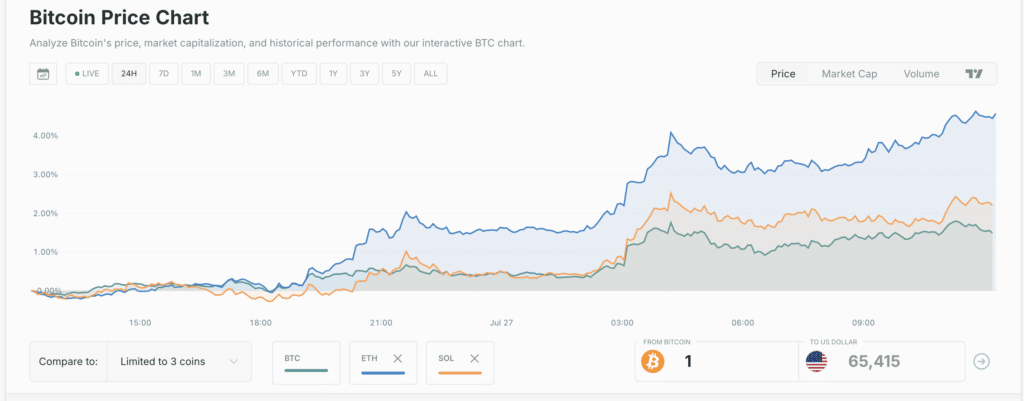This screenshot has width=1024, height=401.
Task: Click the 1.00% y-axis label
Action: coord(44,251)
